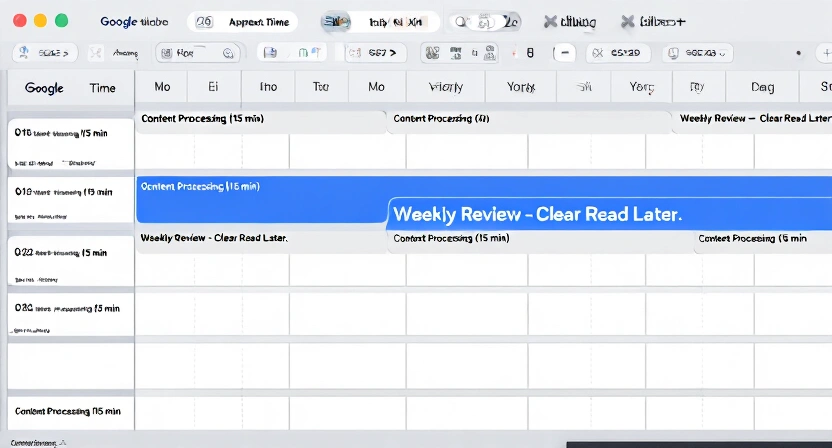Select the sidebar row starting with 018
This screenshot has width=832, height=448.
click(x=71, y=201)
